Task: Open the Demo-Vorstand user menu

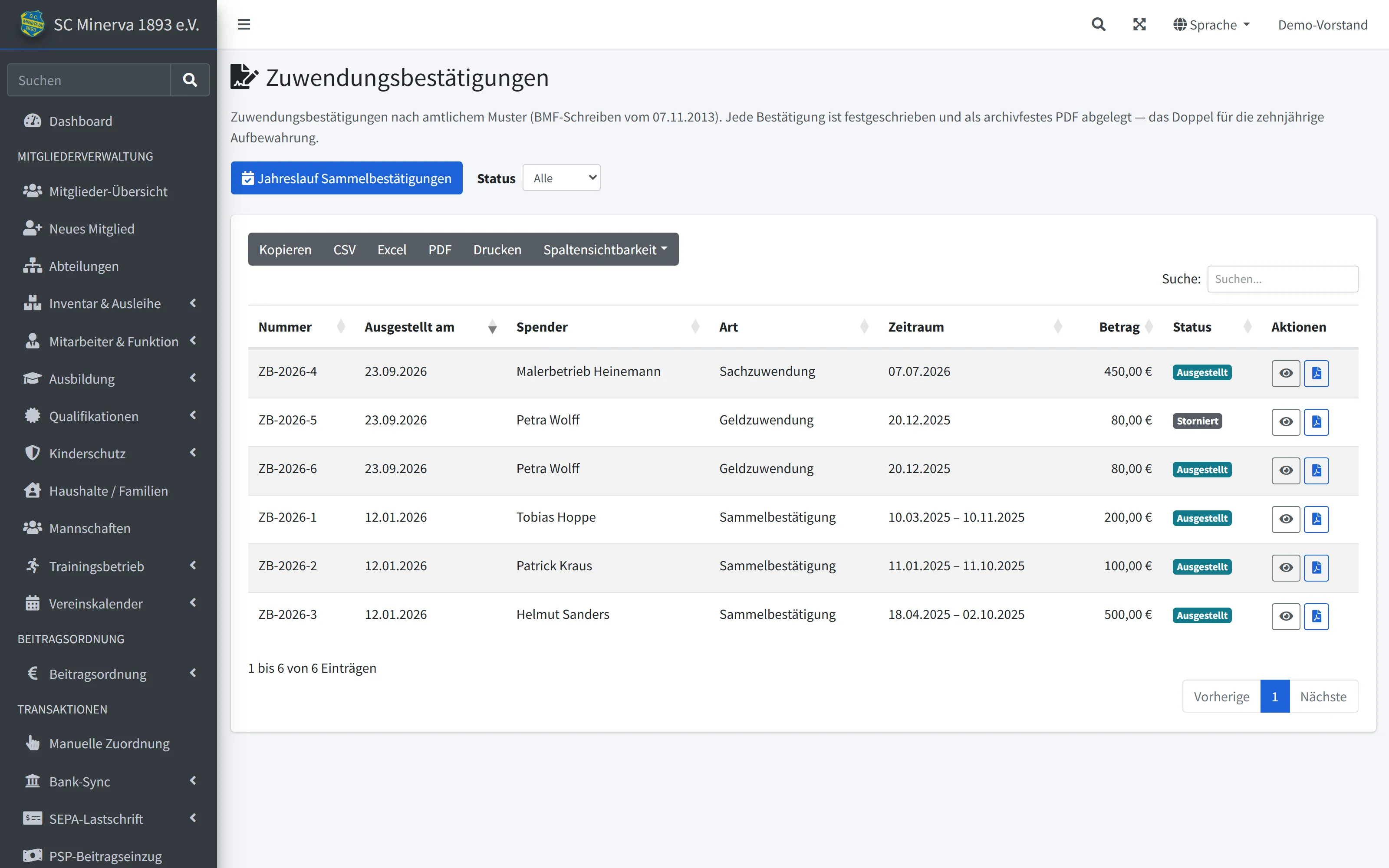Action: coord(1323,25)
